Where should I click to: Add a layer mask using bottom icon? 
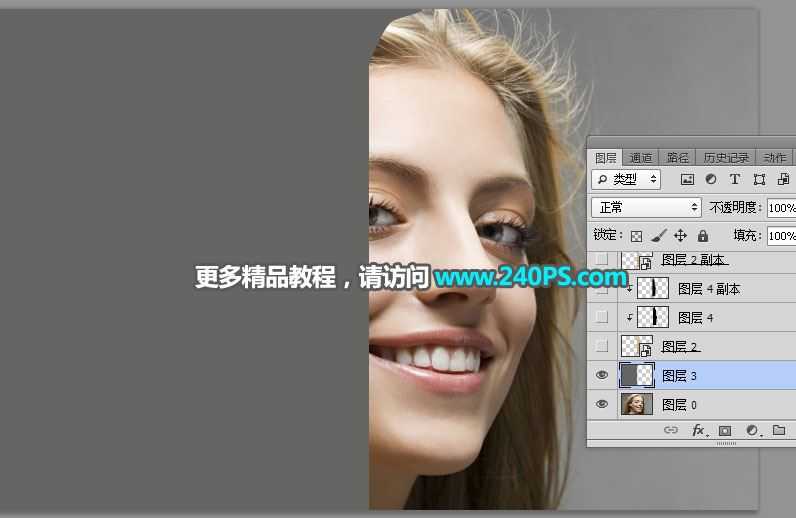point(725,431)
